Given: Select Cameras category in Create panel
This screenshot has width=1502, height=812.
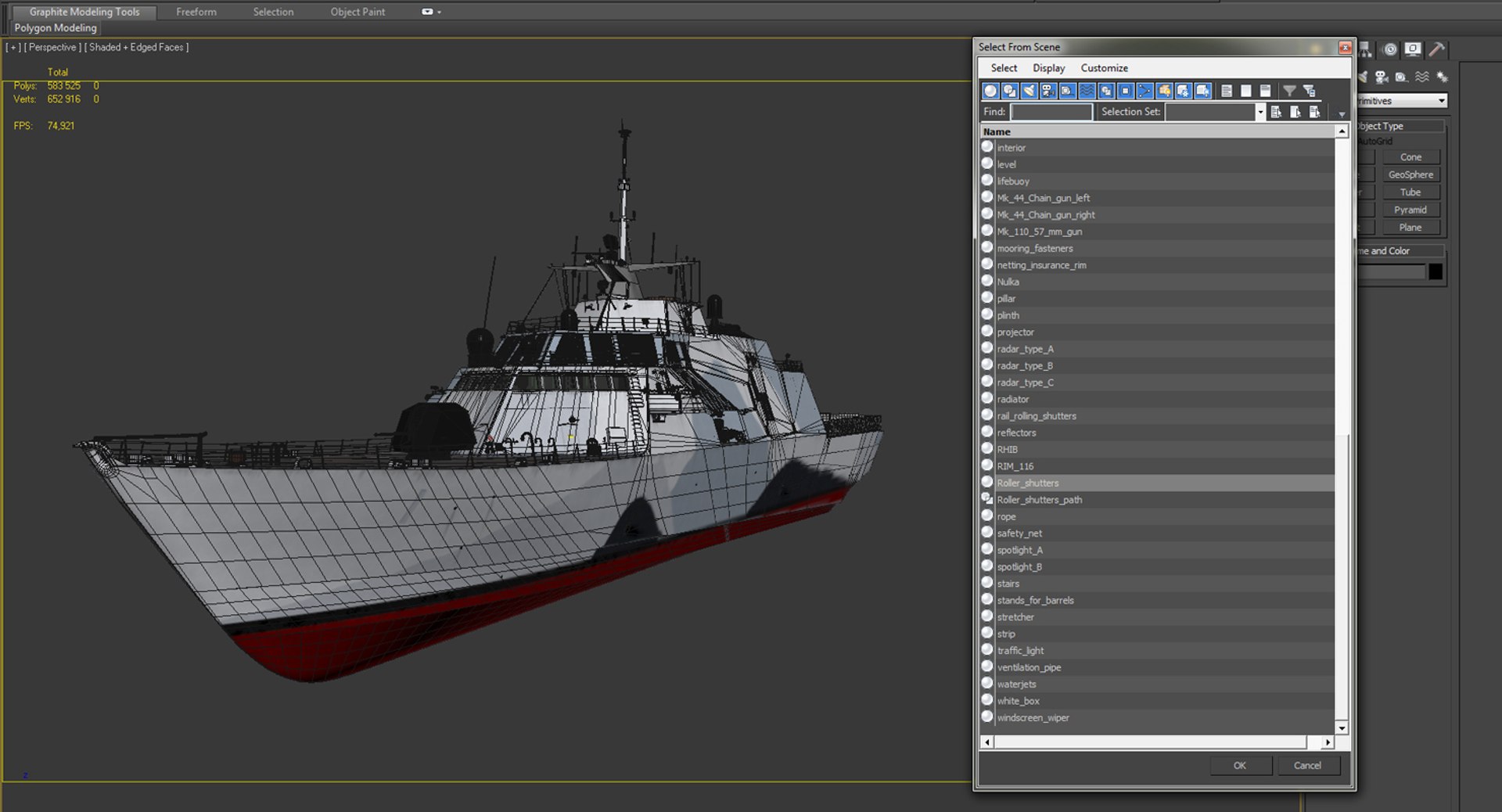Looking at the screenshot, I should [1382, 77].
